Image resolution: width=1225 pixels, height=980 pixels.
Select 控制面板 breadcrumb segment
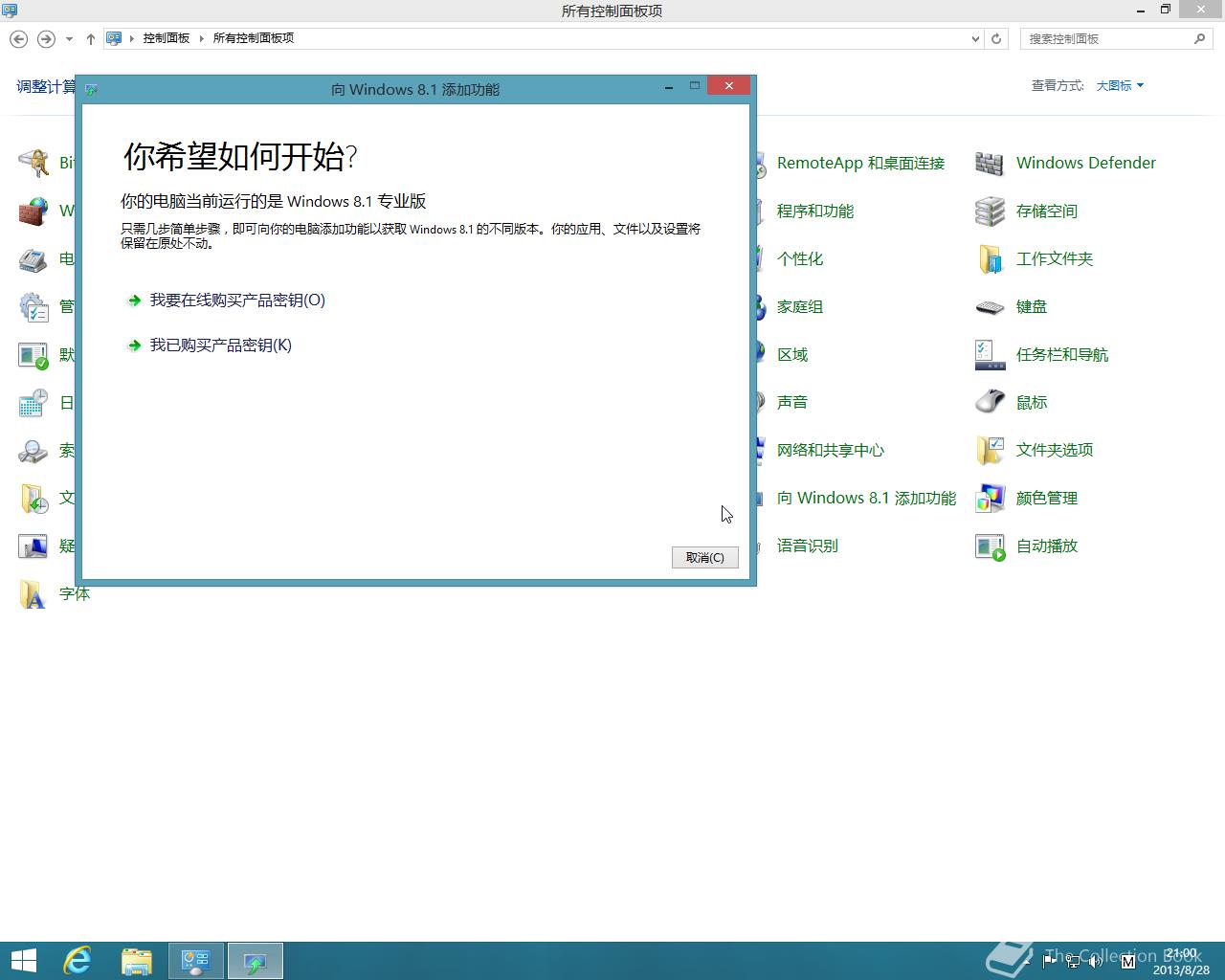click(167, 38)
